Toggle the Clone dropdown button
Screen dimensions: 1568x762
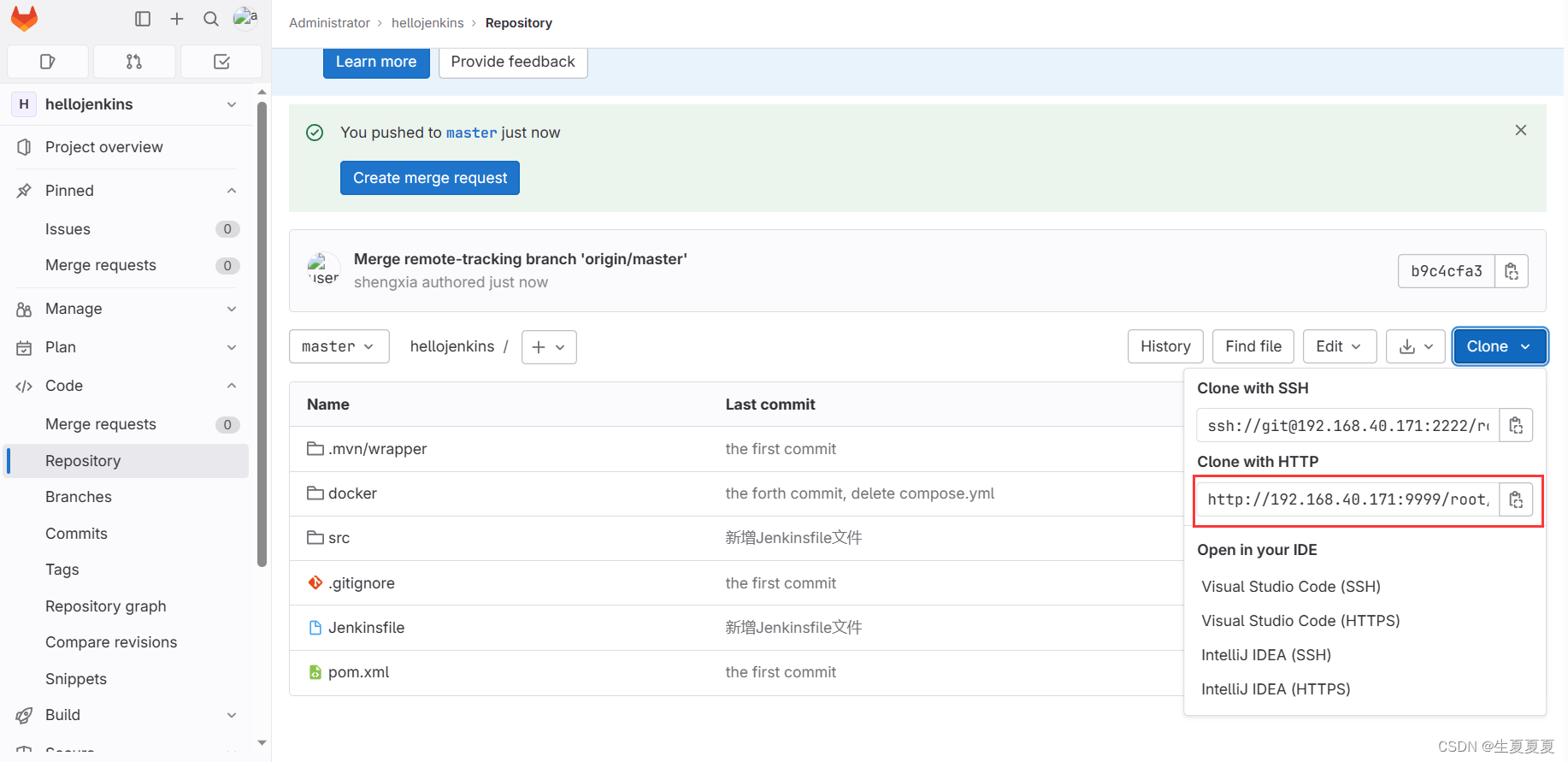coord(1500,346)
